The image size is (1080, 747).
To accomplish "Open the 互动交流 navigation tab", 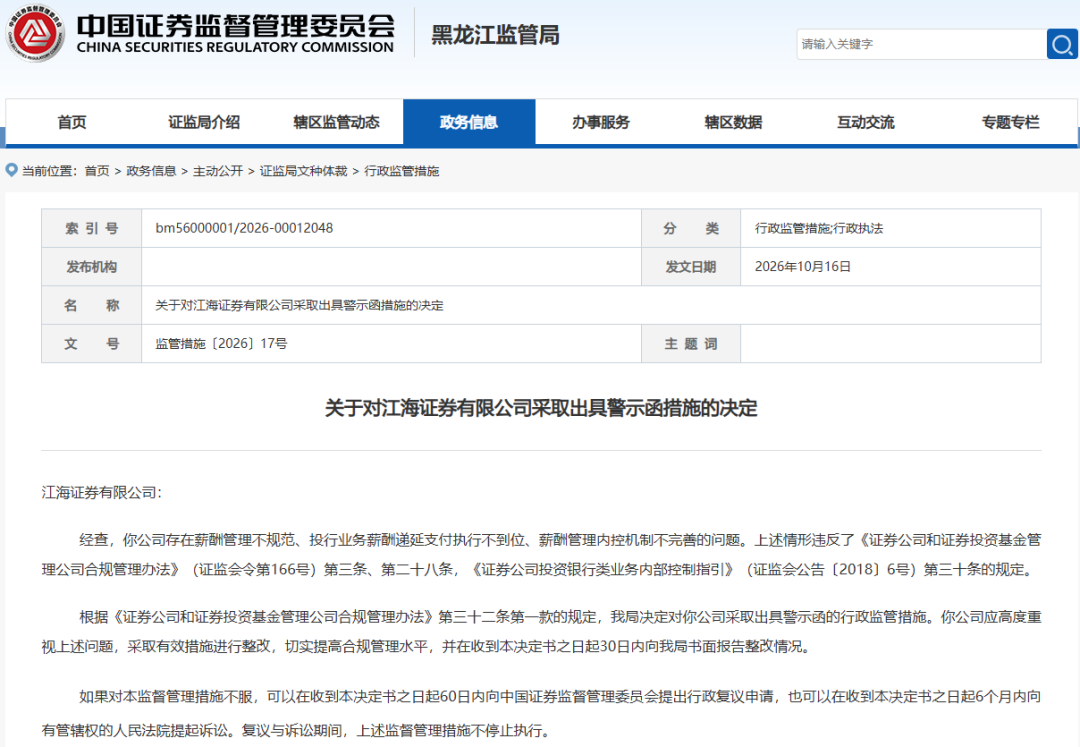I will 865,122.
